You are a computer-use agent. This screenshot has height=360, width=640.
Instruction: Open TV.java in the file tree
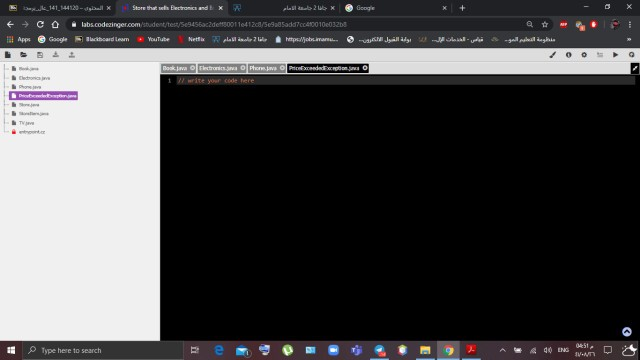26,122
